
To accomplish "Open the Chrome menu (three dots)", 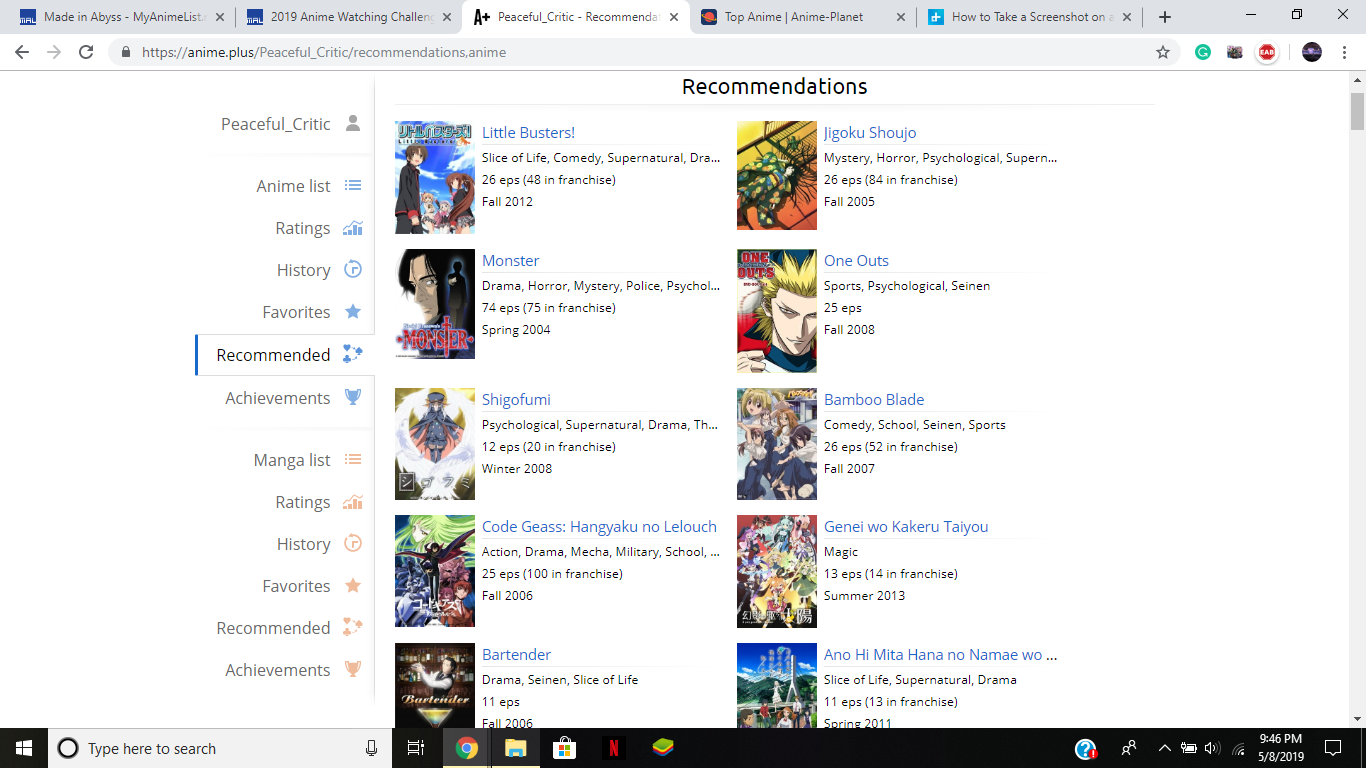I will point(1346,52).
